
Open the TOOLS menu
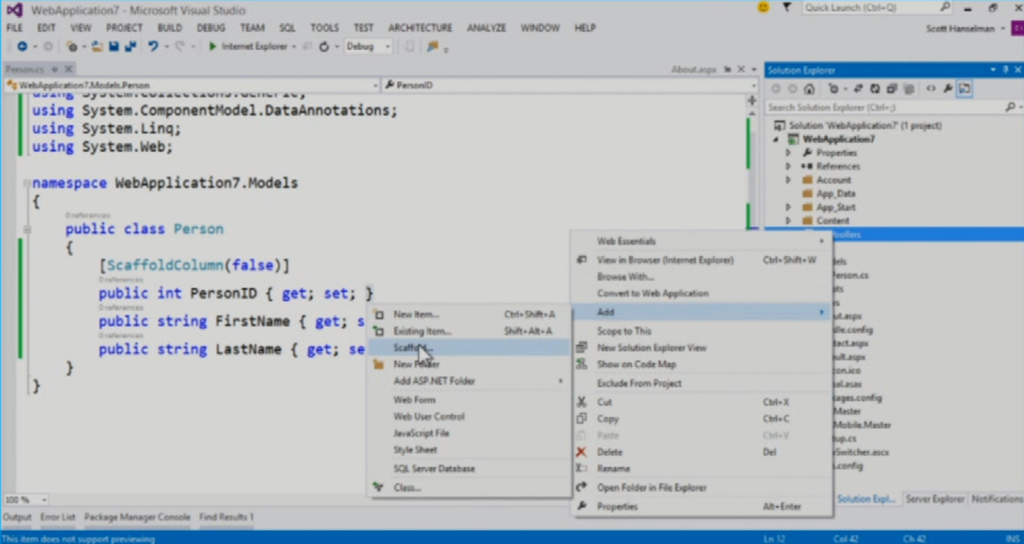[324, 27]
